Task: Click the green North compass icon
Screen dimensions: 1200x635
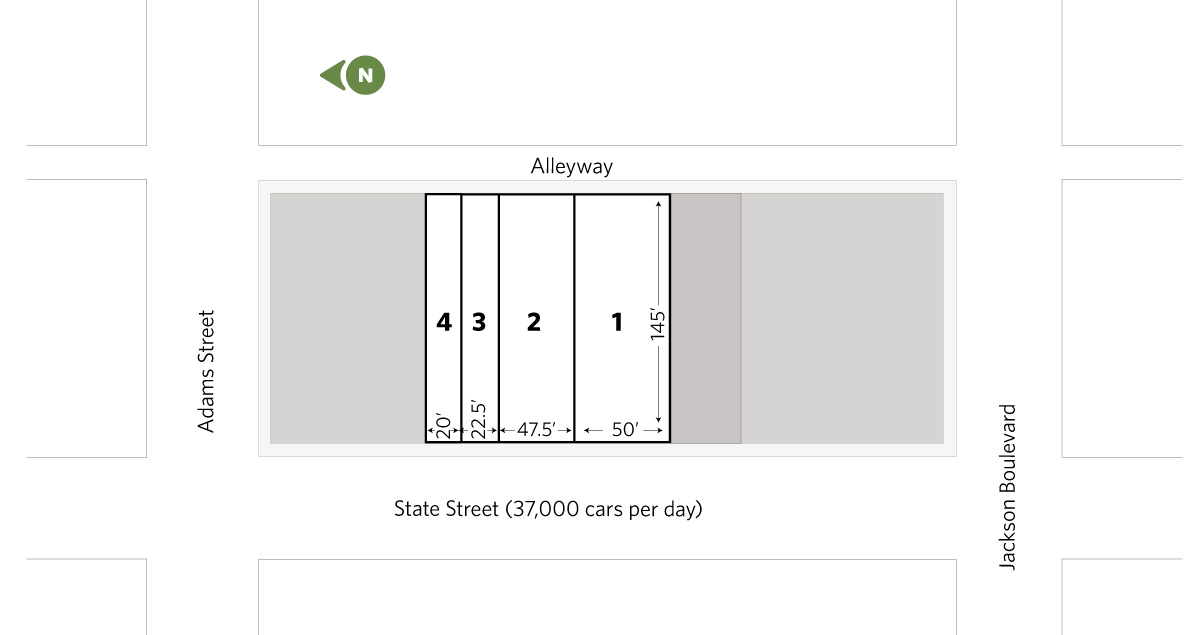Action: (x=365, y=75)
